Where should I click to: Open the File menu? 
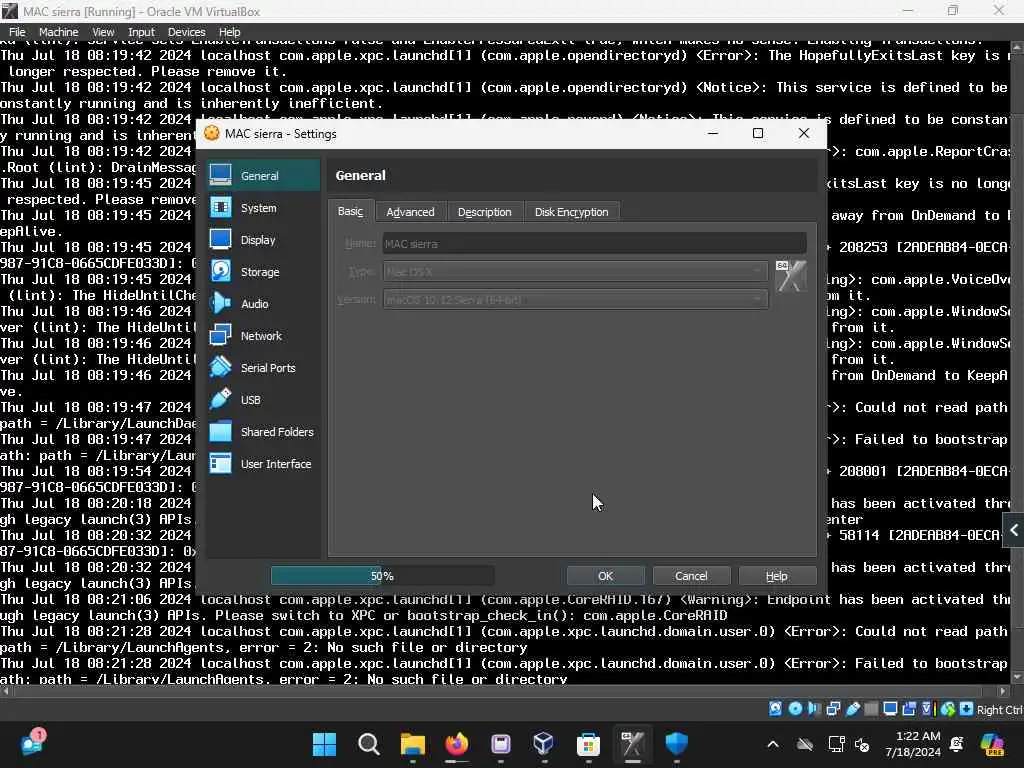click(17, 32)
